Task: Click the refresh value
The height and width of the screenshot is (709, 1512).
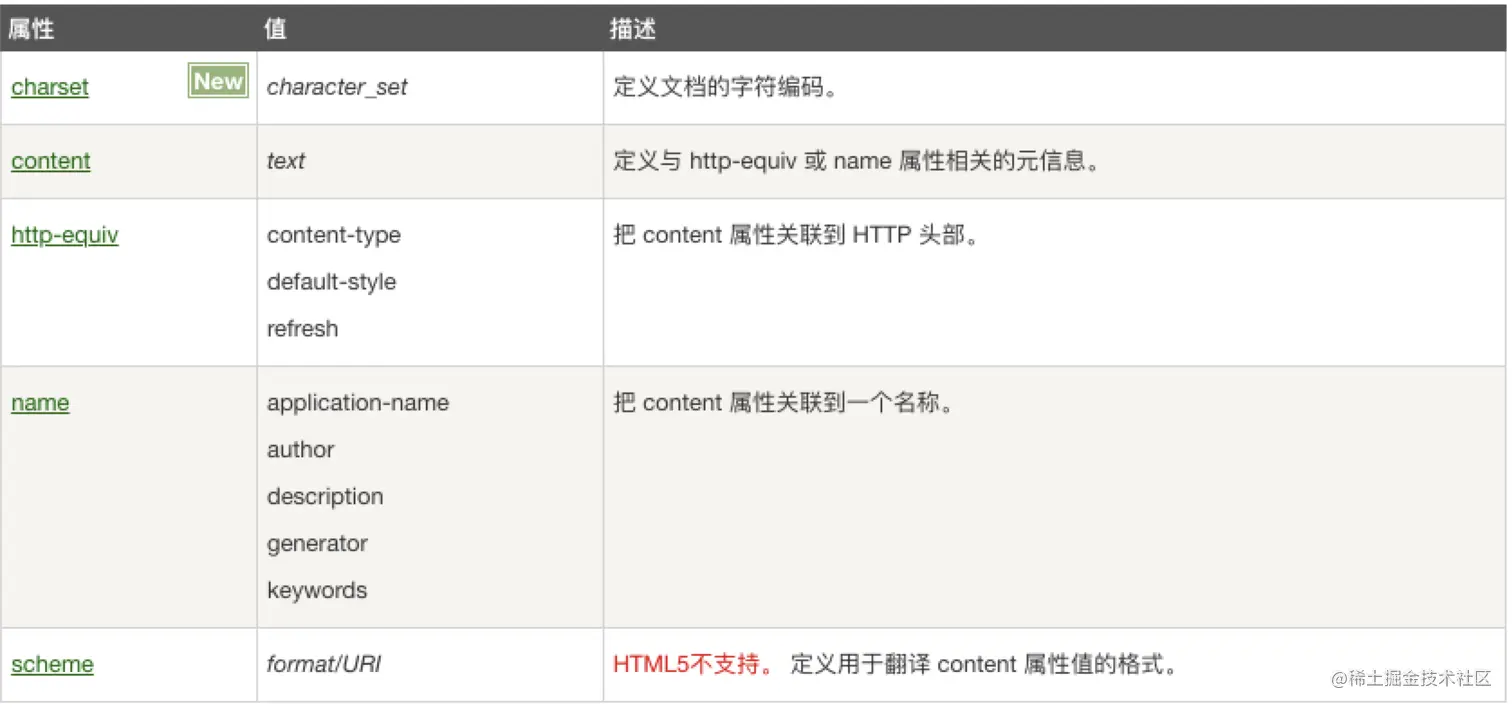Action: (x=302, y=329)
